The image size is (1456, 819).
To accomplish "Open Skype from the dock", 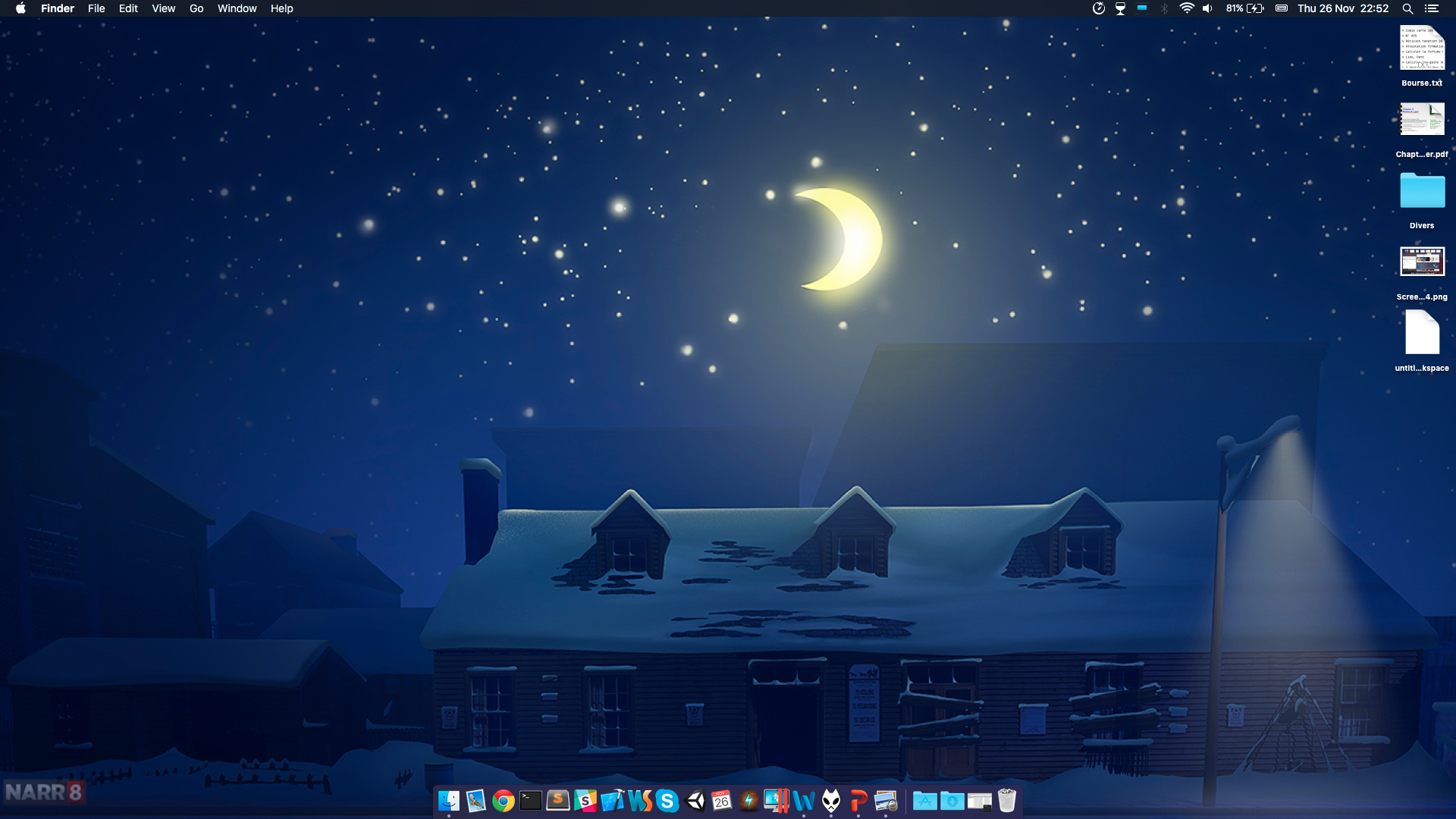I will click(667, 801).
